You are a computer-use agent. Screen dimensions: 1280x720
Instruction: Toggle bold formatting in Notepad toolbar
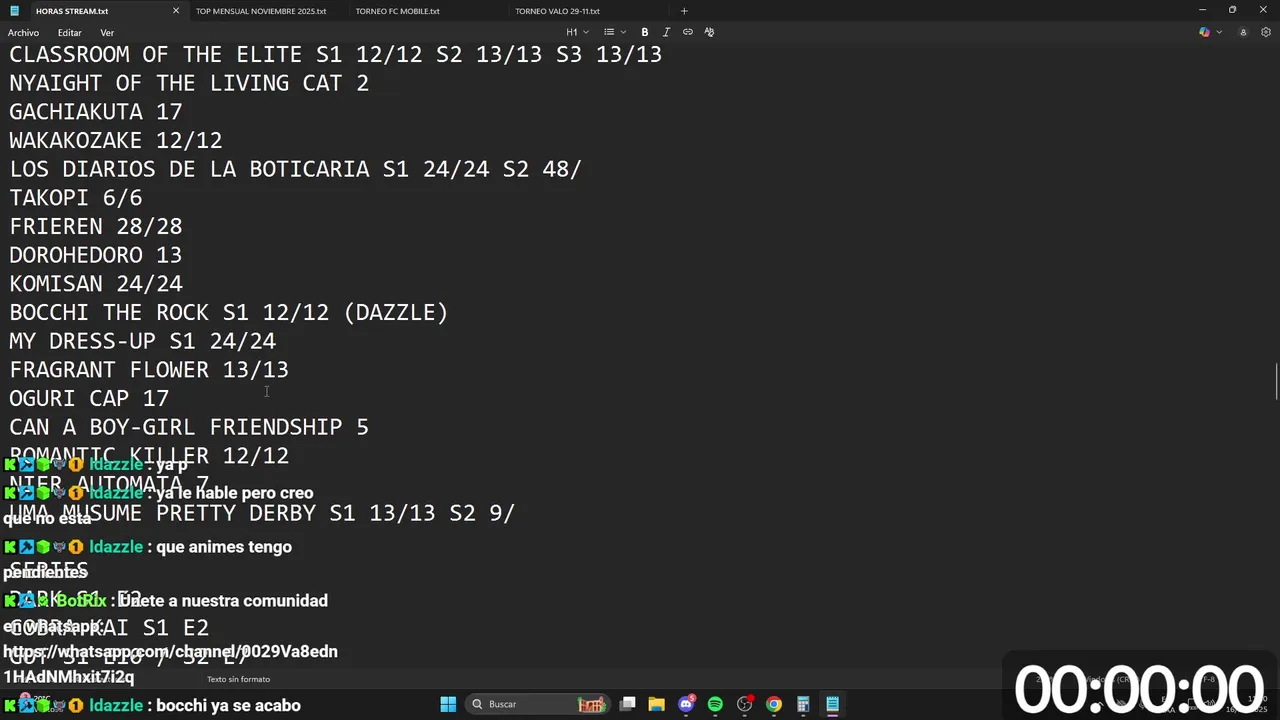point(645,32)
